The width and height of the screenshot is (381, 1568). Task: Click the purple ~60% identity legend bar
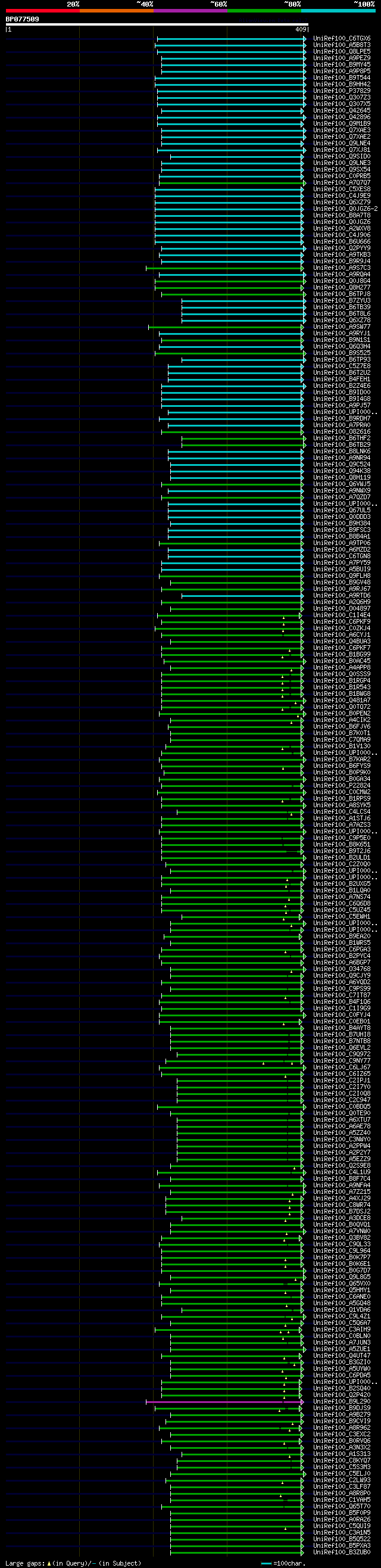click(190, 10)
